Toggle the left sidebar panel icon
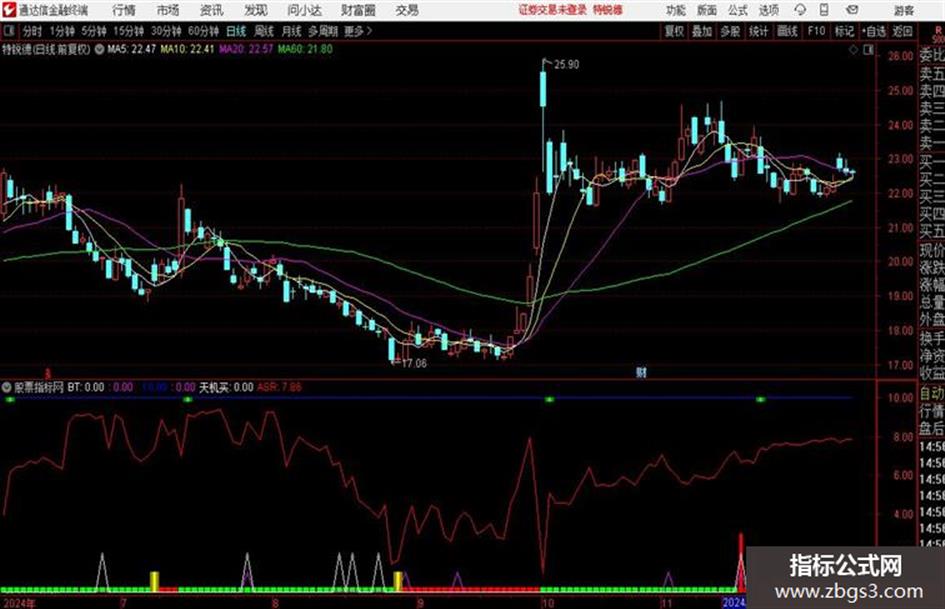The width and height of the screenshot is (945, 609). tap(8, 31)
